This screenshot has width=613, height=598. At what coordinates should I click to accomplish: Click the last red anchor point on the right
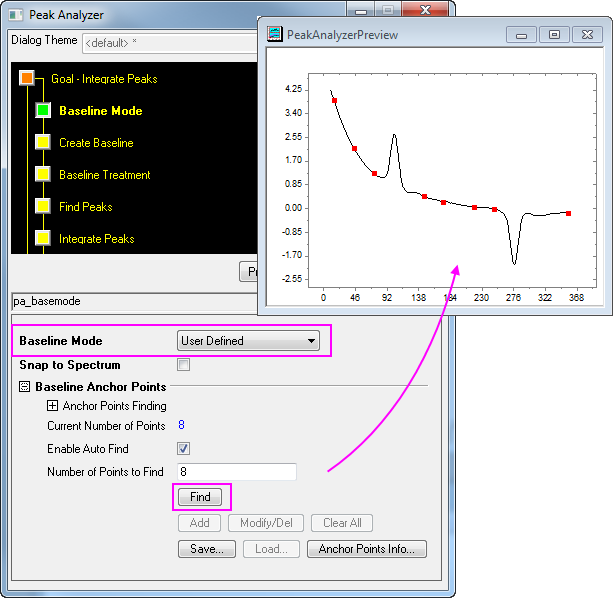pyautogui.click(x=568, y=213)
